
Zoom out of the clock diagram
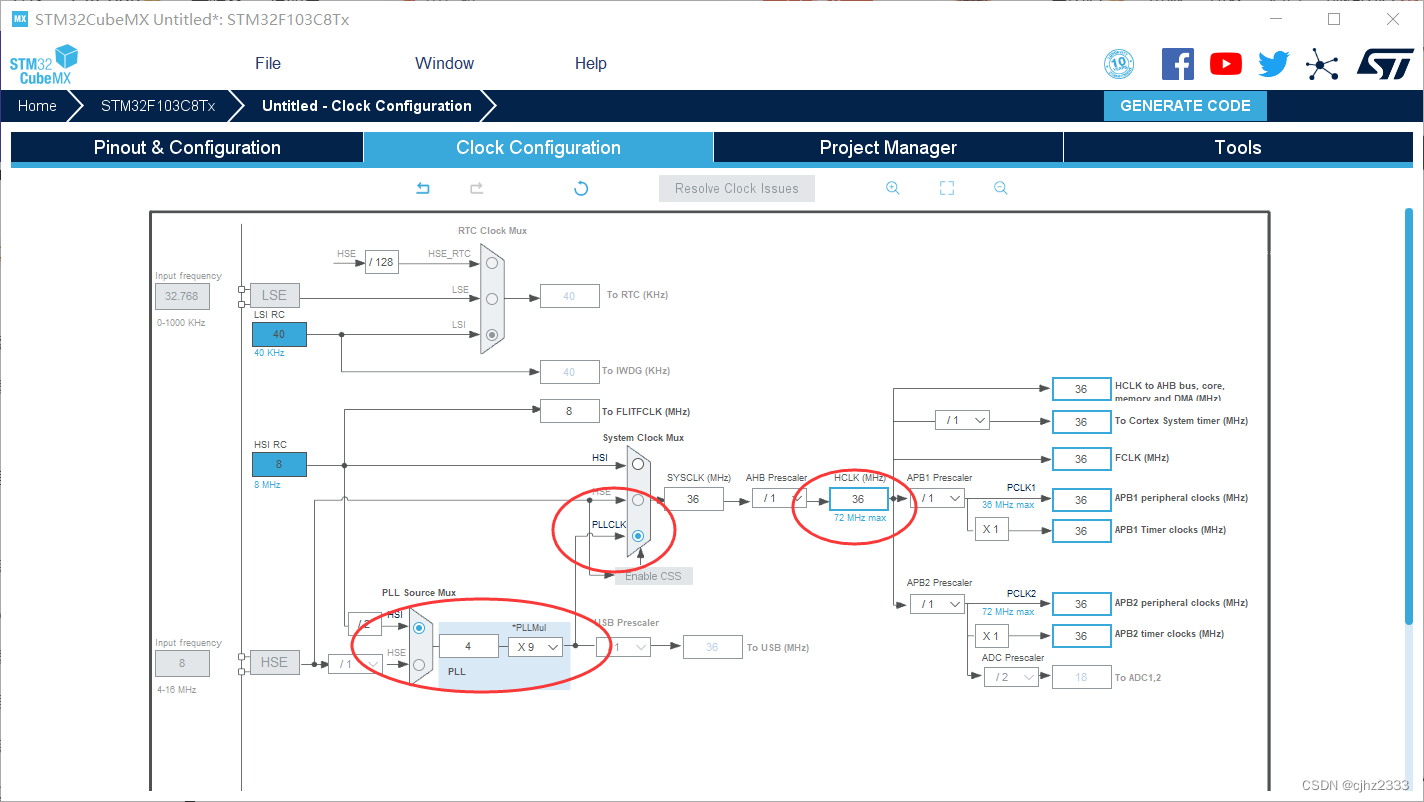pos(1000,188)
